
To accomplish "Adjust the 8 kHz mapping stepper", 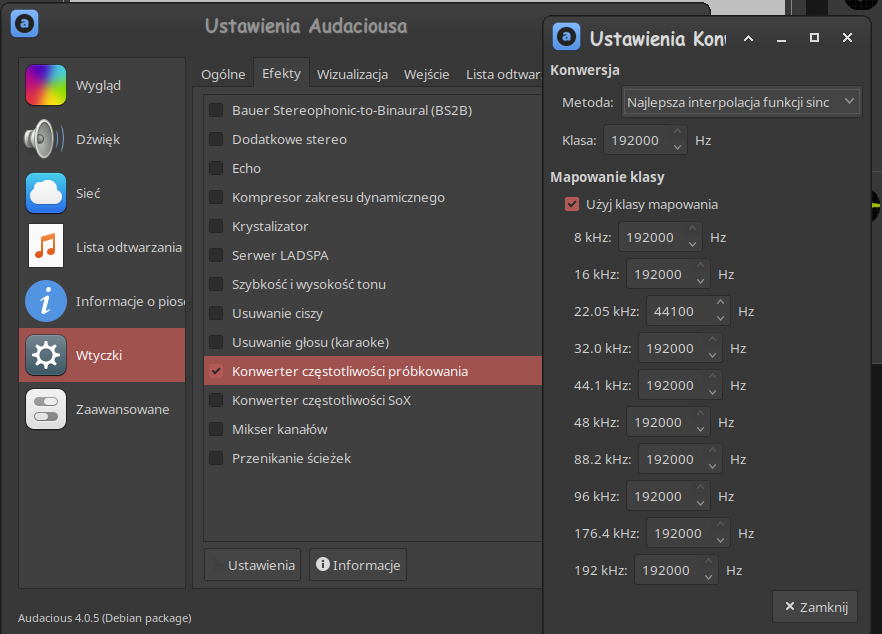I will pyautogui.click(x=692, y=237).
